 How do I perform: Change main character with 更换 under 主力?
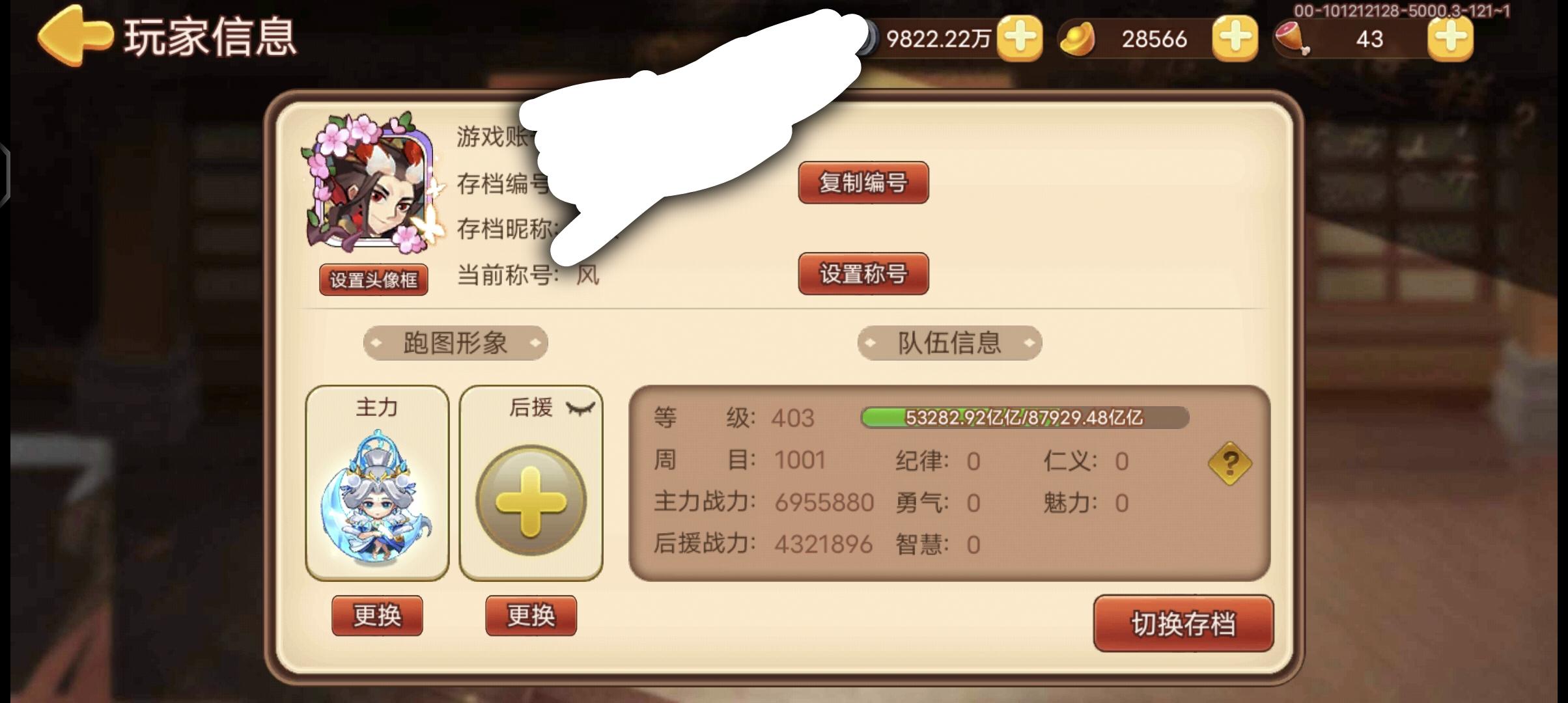(x=377, y=615)
